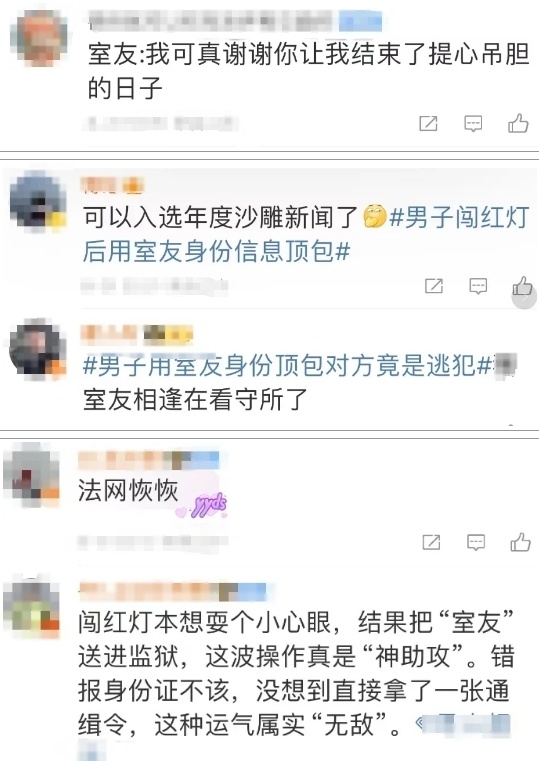Reply to the 室友 thank-you comment
The image size is (539, 761).
pyautogui.click(x=473, y=123)
